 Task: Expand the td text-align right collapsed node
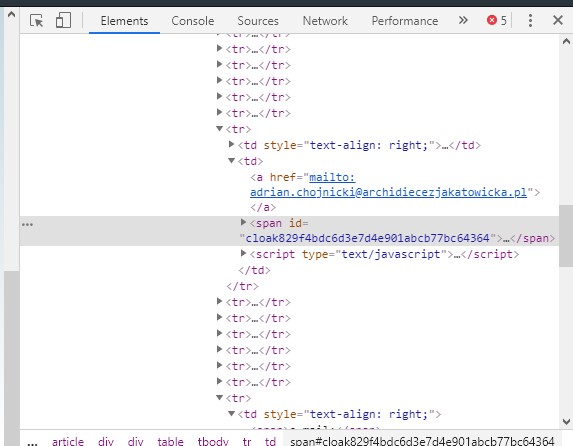[231, 144]
